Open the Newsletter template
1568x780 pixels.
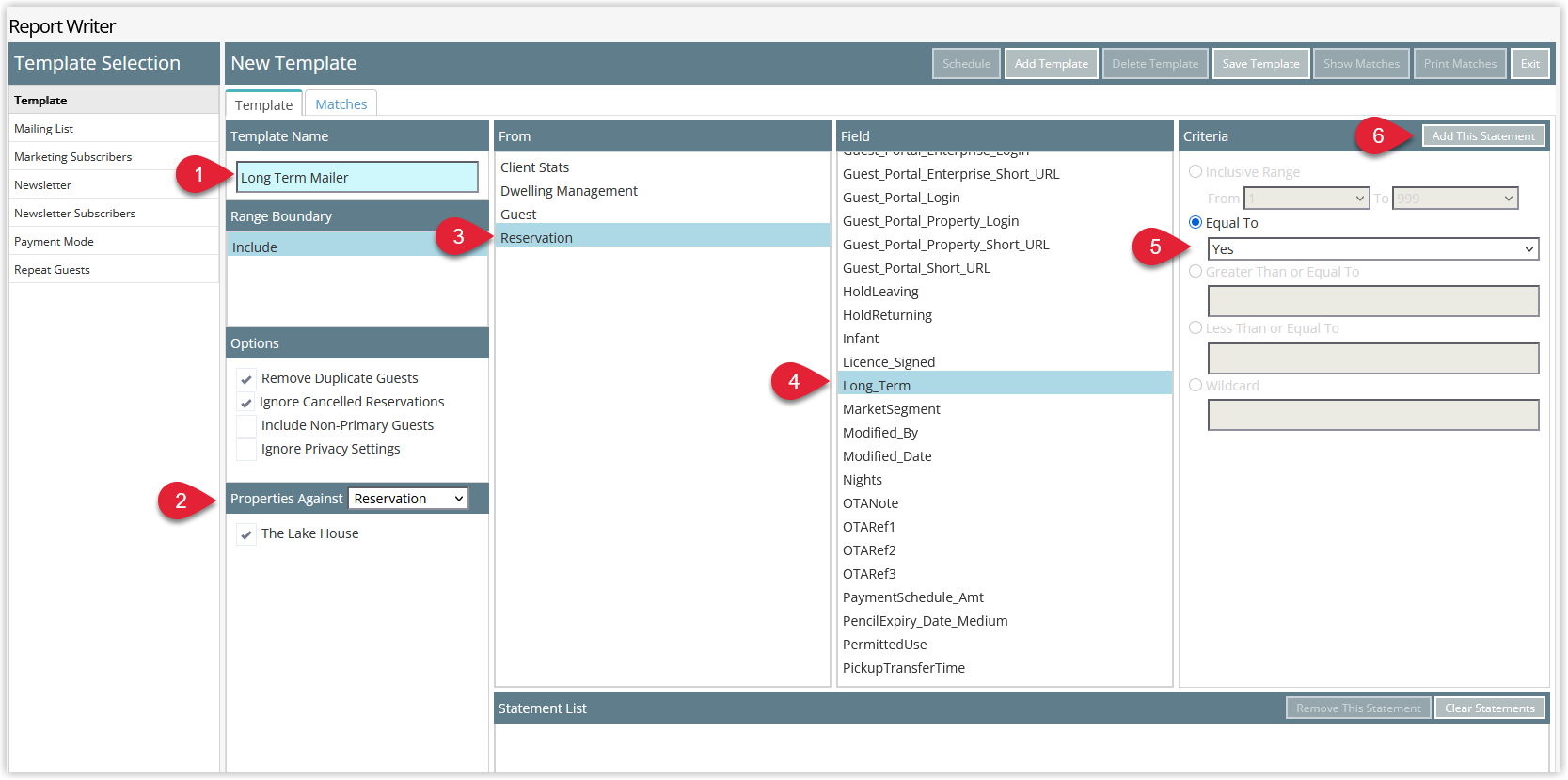[114, 185]
